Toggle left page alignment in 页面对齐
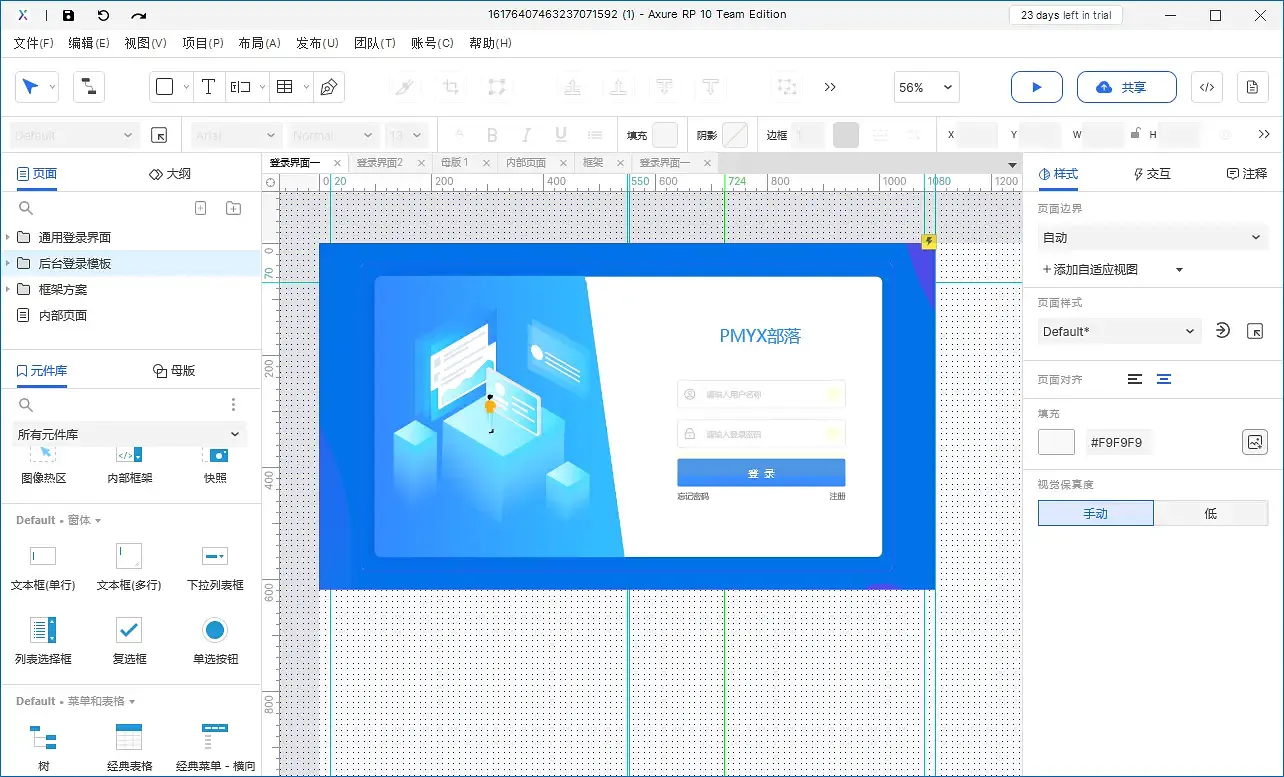This screenshot has width=1284, height=777. [1137, 378]
